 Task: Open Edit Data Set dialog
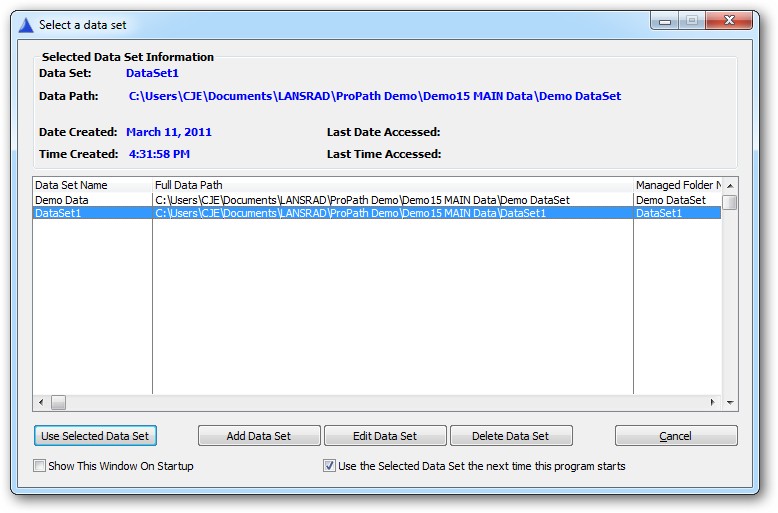tap(385, 436)
